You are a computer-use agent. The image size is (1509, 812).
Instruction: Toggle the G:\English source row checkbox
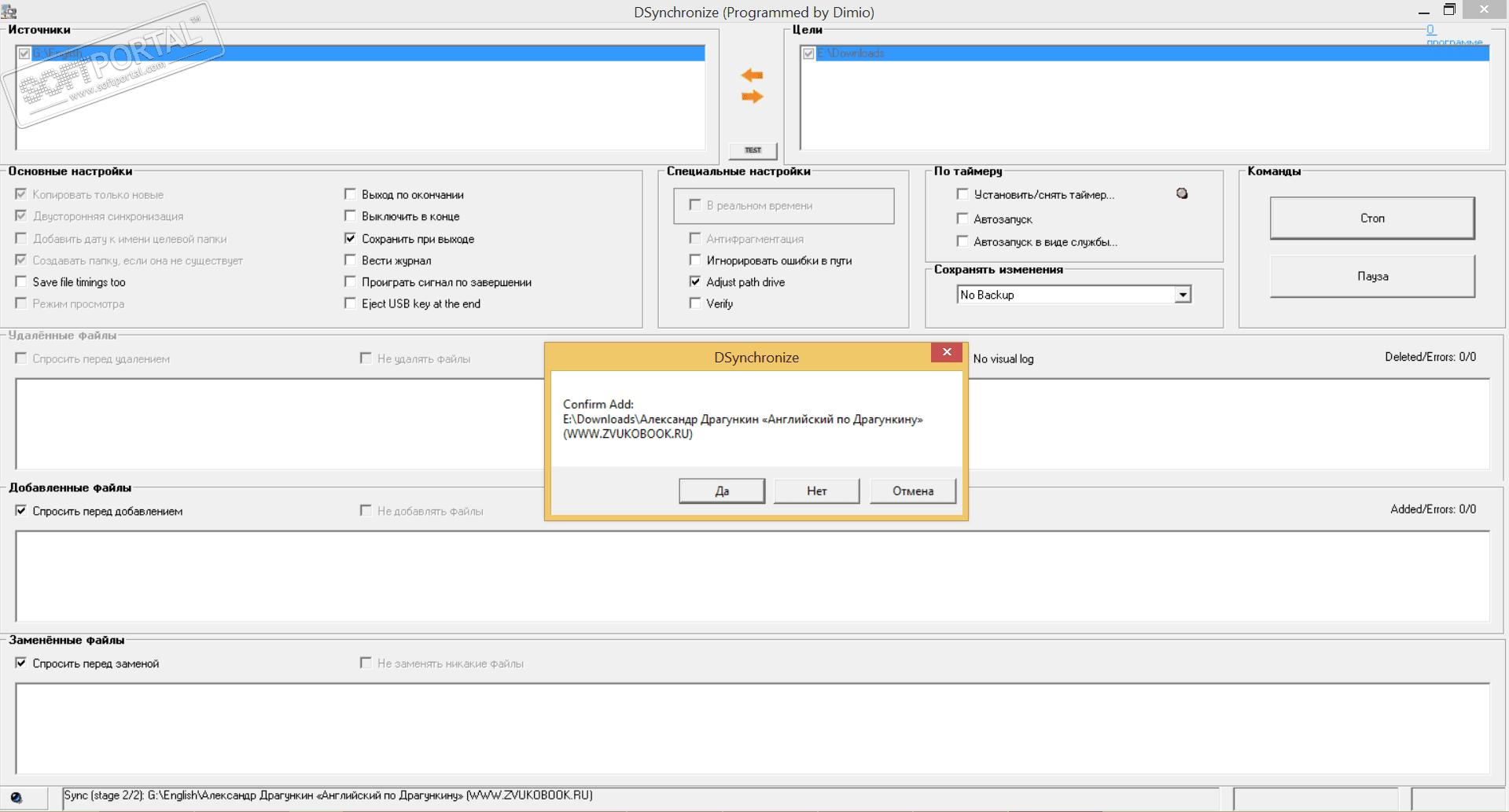coord(24,53)
